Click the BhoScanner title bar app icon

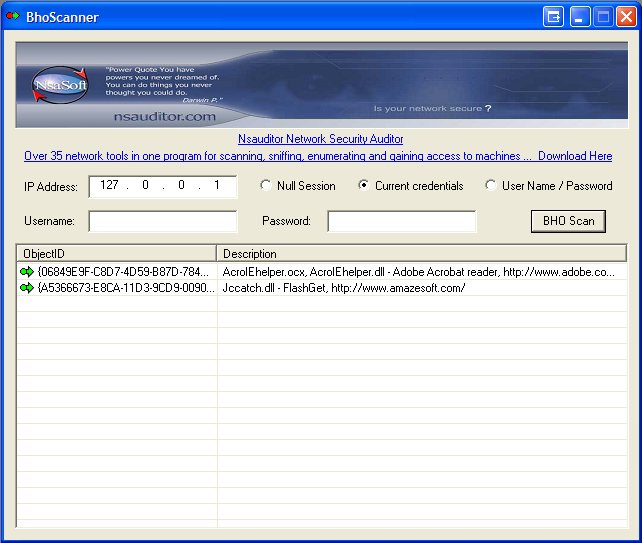tap(13, 16)
